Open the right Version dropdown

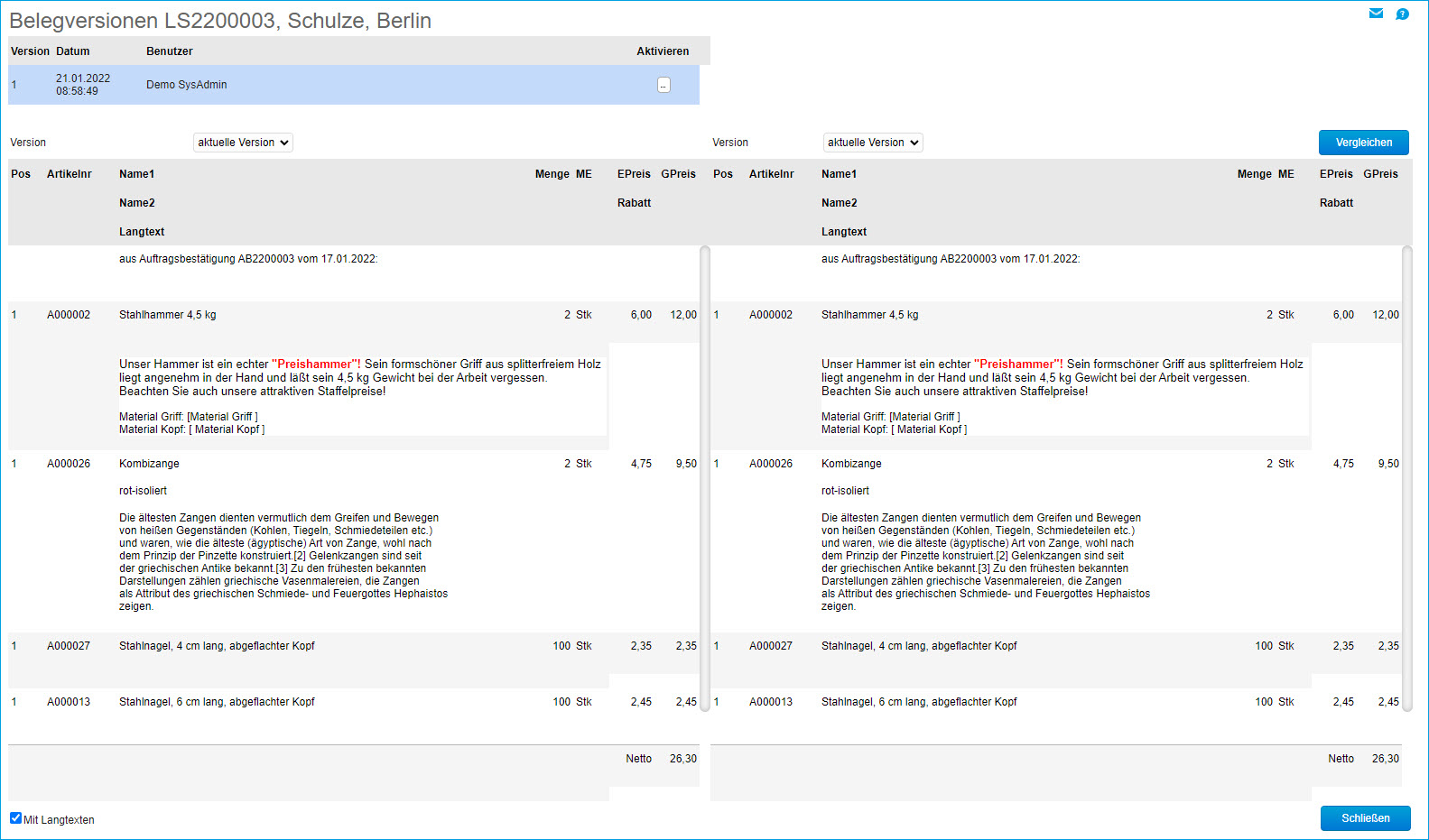(x=873, y=143)
